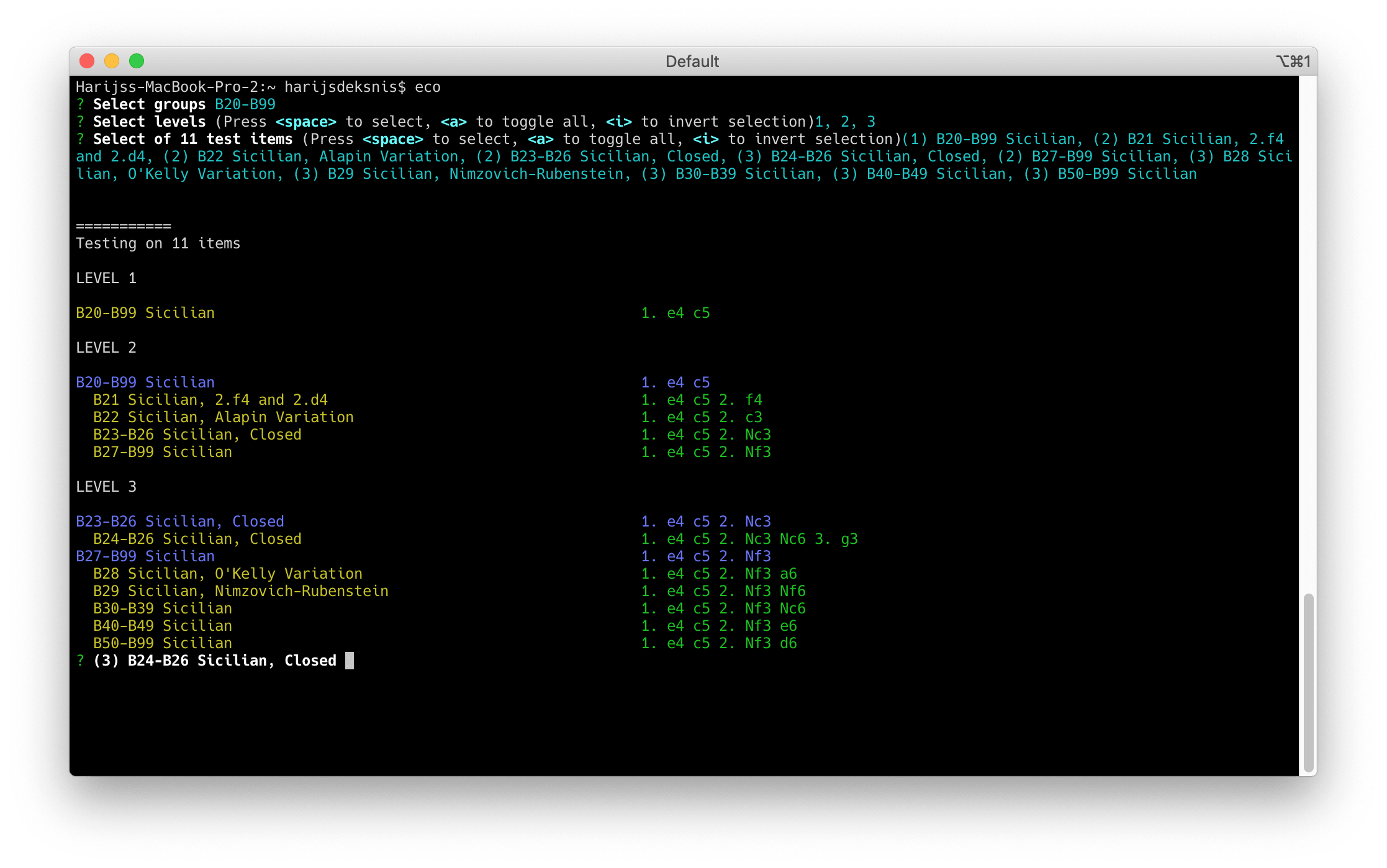Click B21 Sicilian, 2.f4 and 2.d4
This screenshot has width=1387, height=868.
pyautogui.click(x=210, y=400)
